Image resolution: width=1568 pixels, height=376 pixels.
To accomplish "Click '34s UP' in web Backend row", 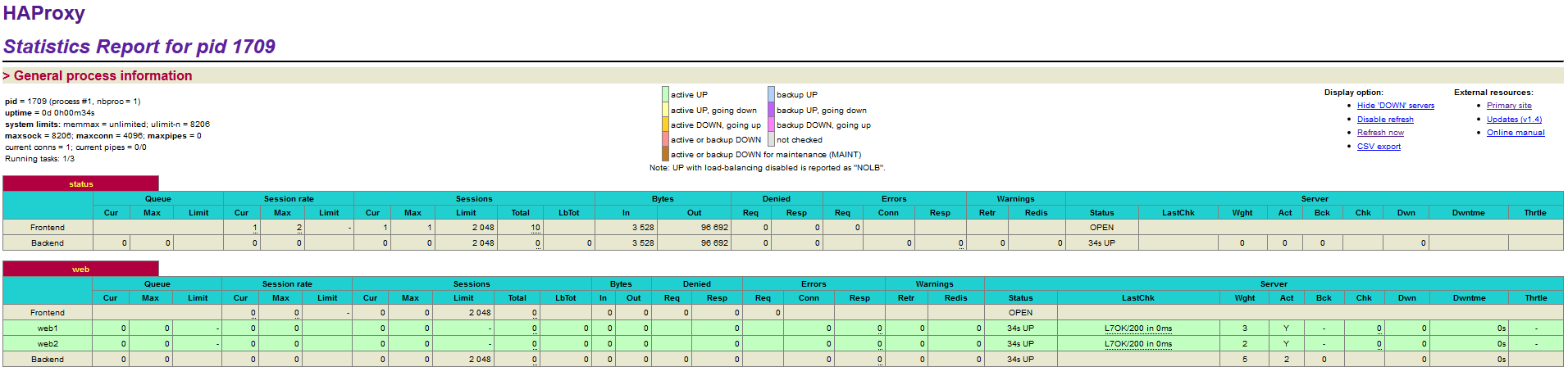I will click(x=1020, y=360).
